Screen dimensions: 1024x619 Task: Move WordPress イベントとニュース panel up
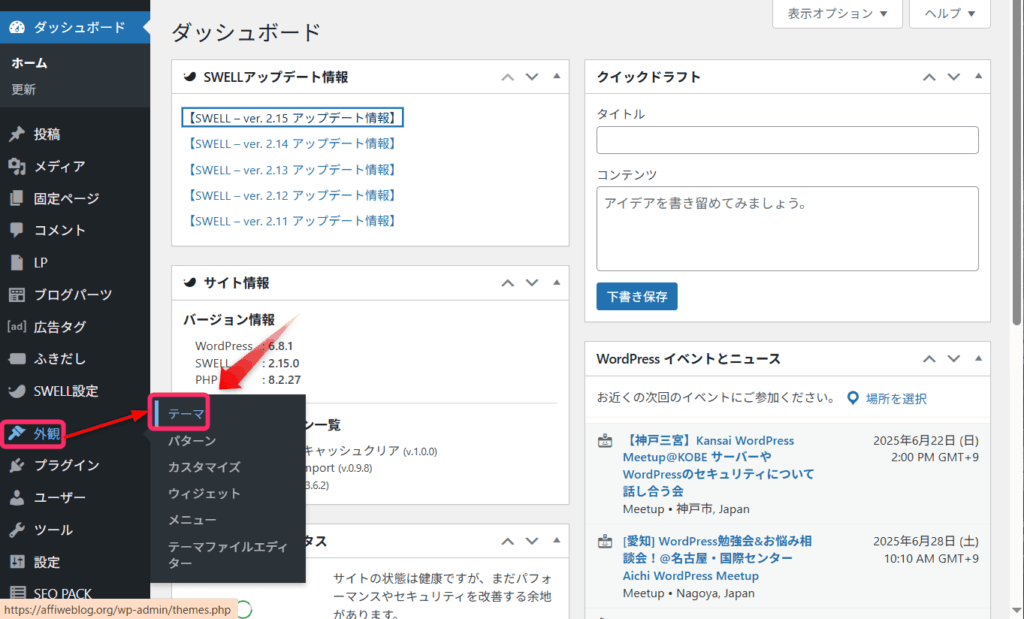coord(929,358)
